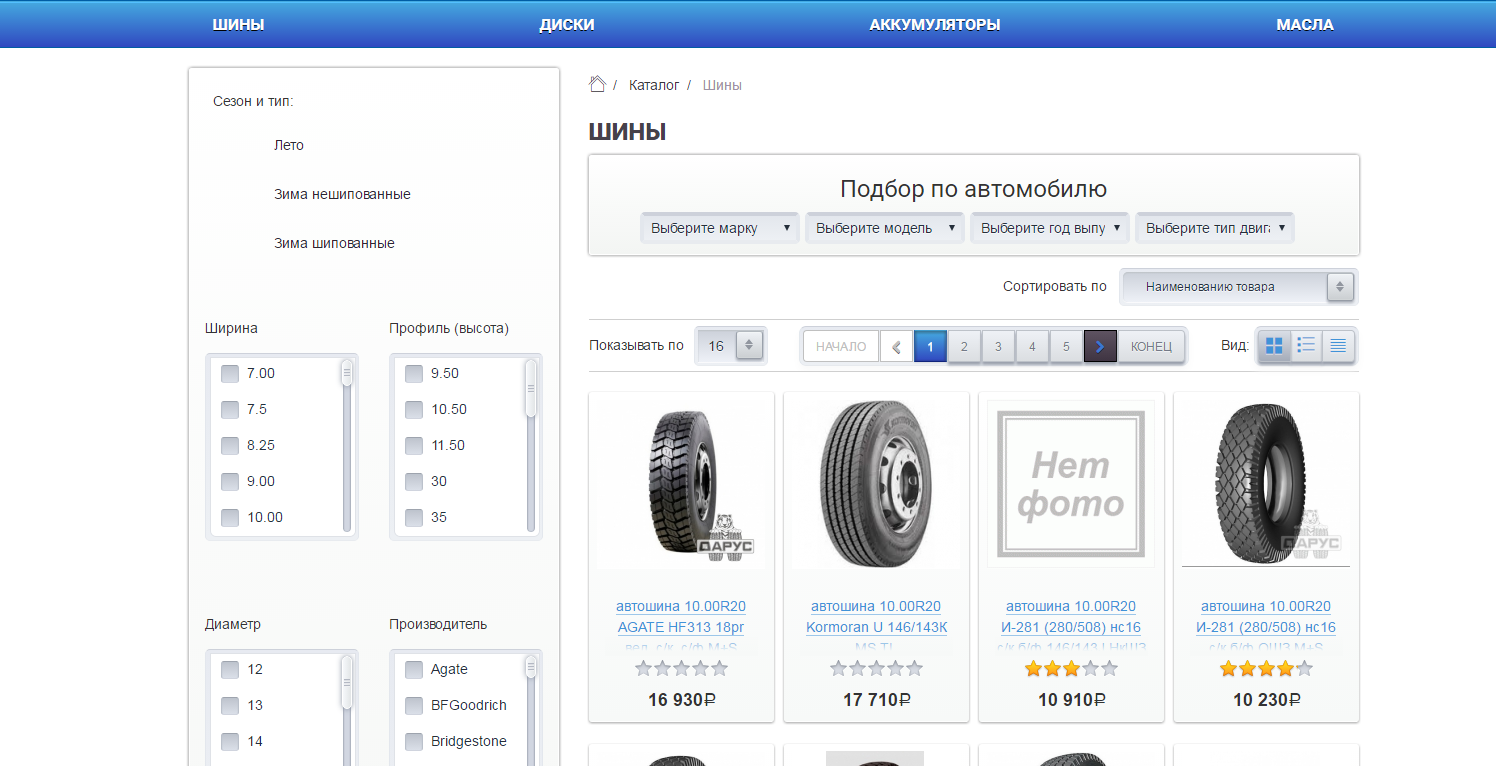Click Производитель list scrollbar
The image size is (1496, 766).
(531, 710)
